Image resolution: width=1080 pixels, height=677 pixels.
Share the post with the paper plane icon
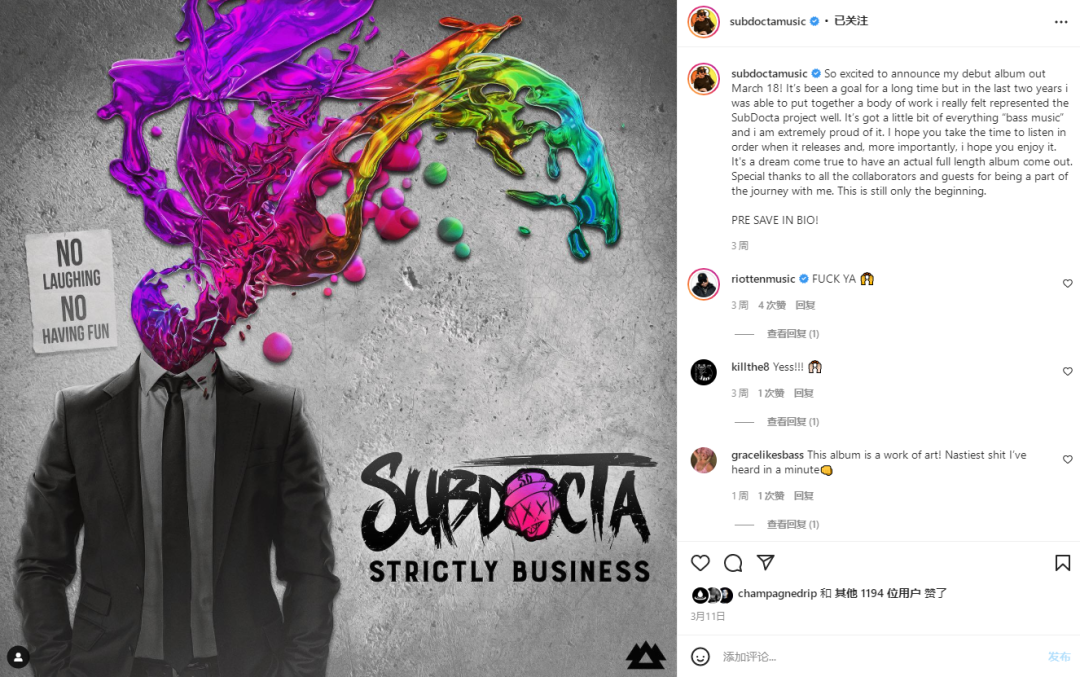[x=766, y=562]
